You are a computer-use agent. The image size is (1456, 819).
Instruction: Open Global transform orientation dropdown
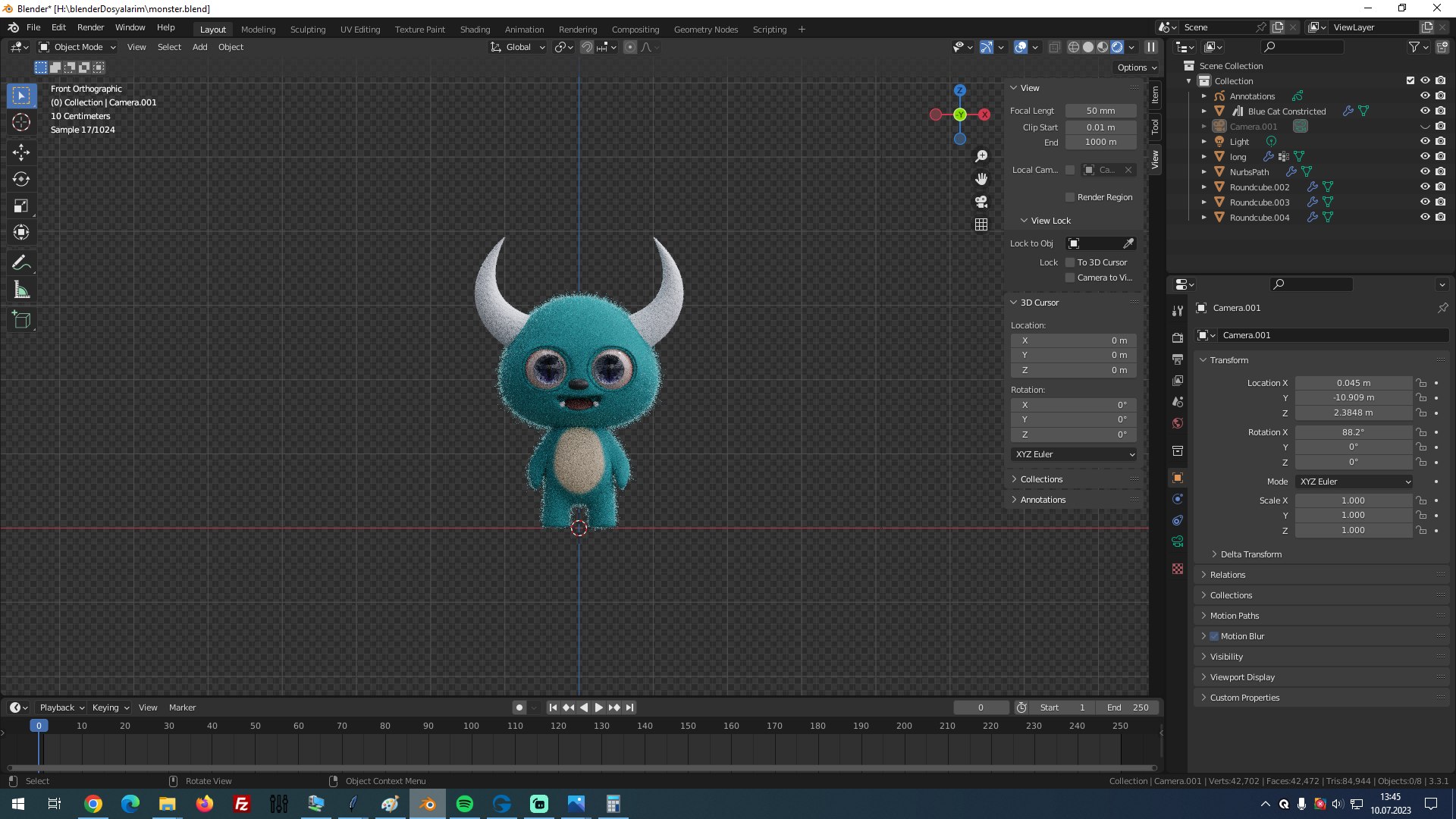coord(518,47)
